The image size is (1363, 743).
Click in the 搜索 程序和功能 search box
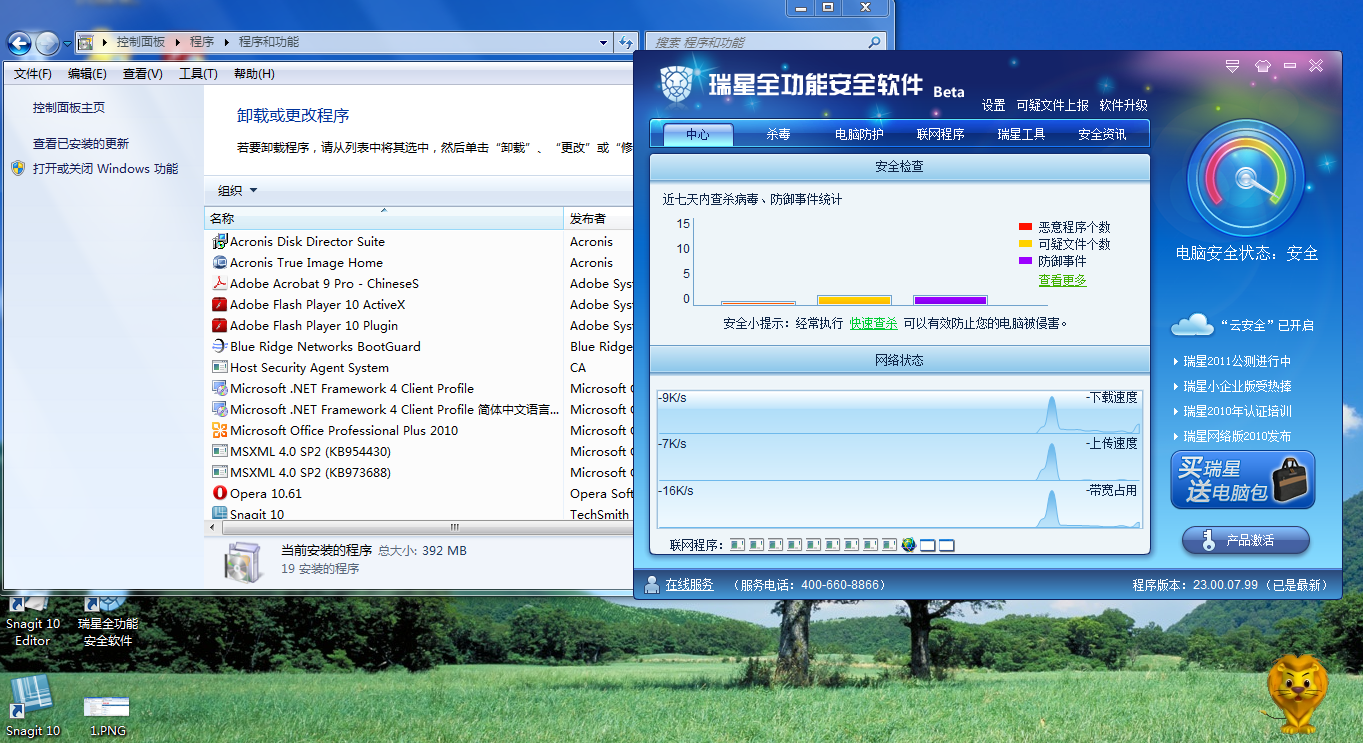(x=760, y=43)
